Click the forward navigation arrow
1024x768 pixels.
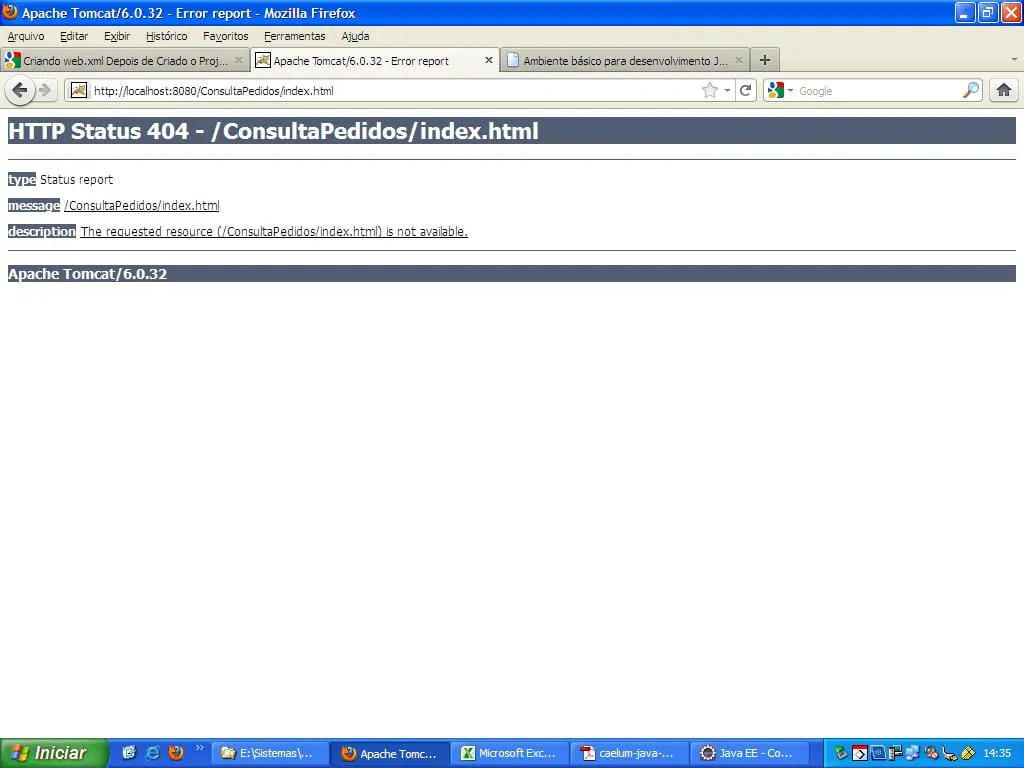pyautogui.click(x=44, y=90)
